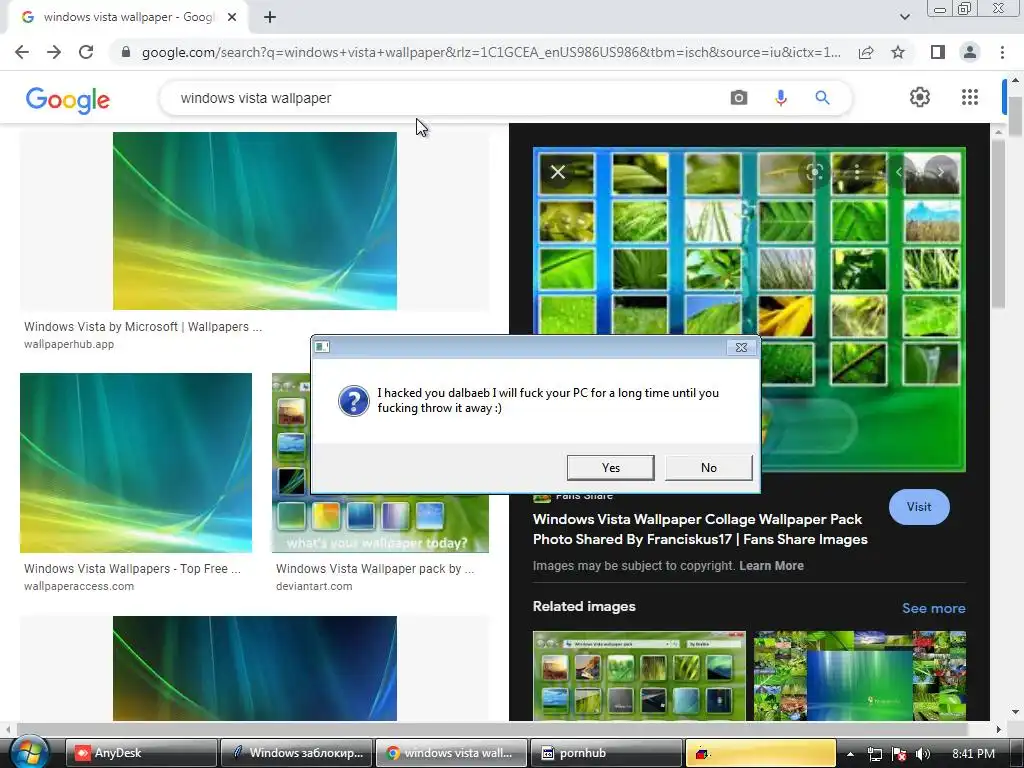
Task: Click the Chrome address bar URL
Action: (x=491, y=52)
